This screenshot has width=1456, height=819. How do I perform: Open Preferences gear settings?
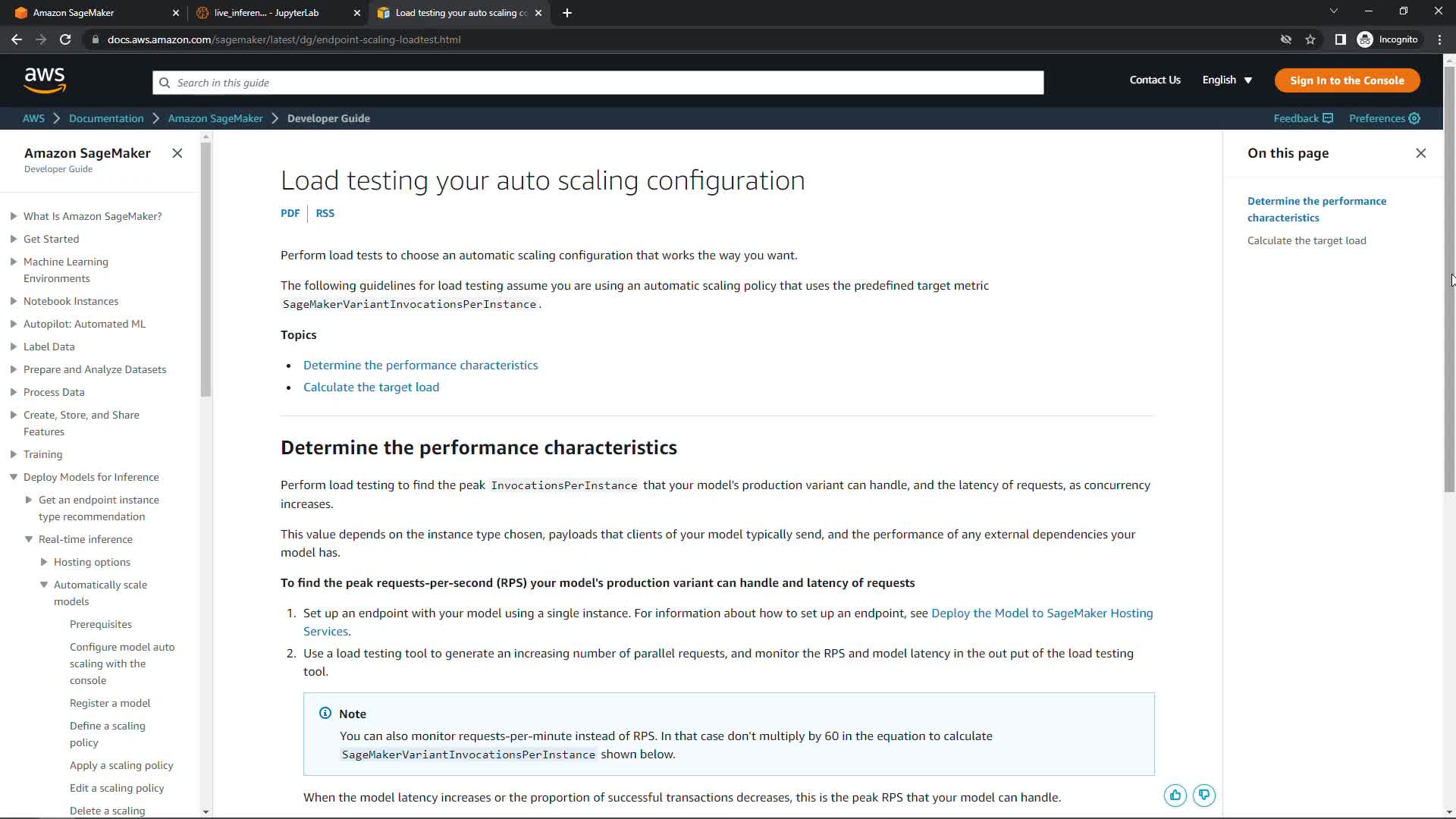tap(1384, 118)
